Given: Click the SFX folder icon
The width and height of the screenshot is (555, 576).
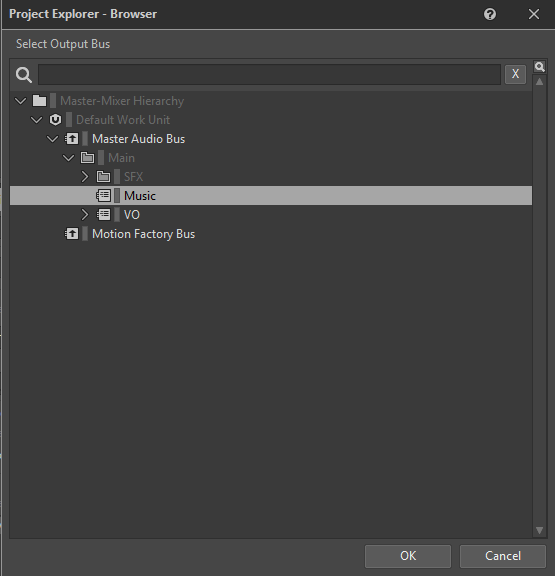Looking at the screenshot, I should click(103, 177).
